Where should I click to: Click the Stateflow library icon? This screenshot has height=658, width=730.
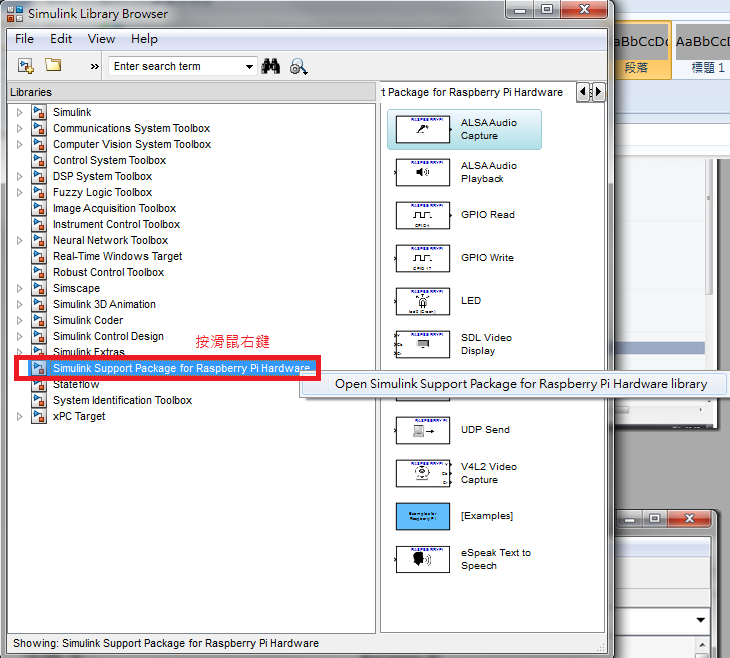(39, 385)
